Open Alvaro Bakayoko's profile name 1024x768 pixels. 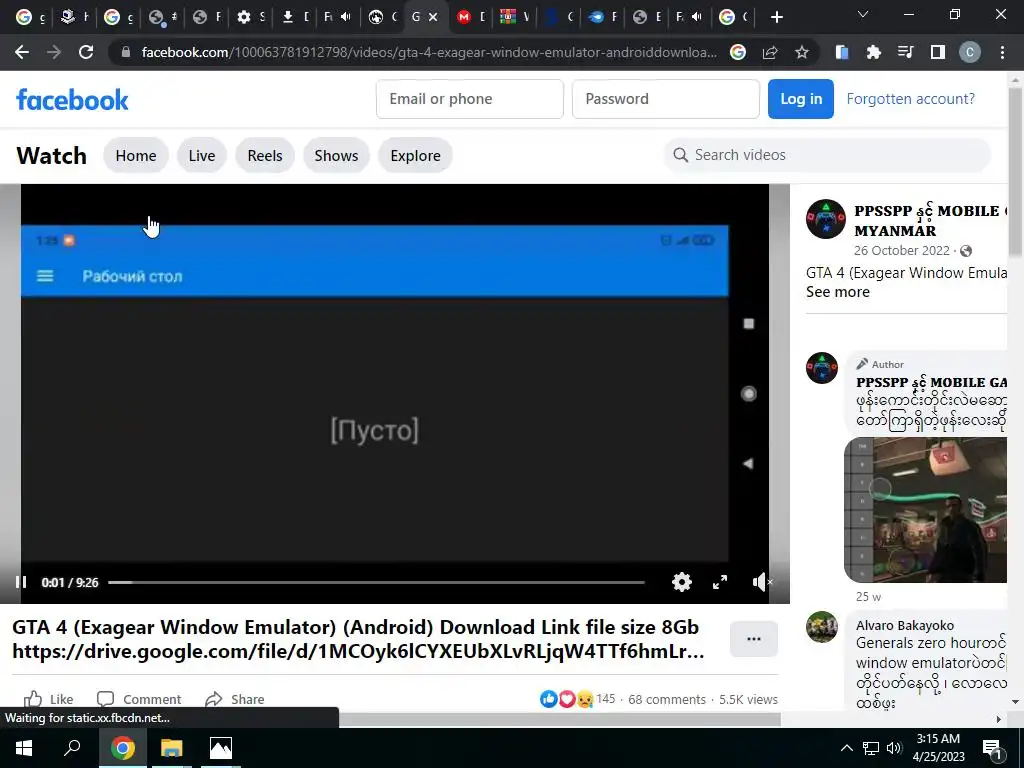tap(904, 626)
